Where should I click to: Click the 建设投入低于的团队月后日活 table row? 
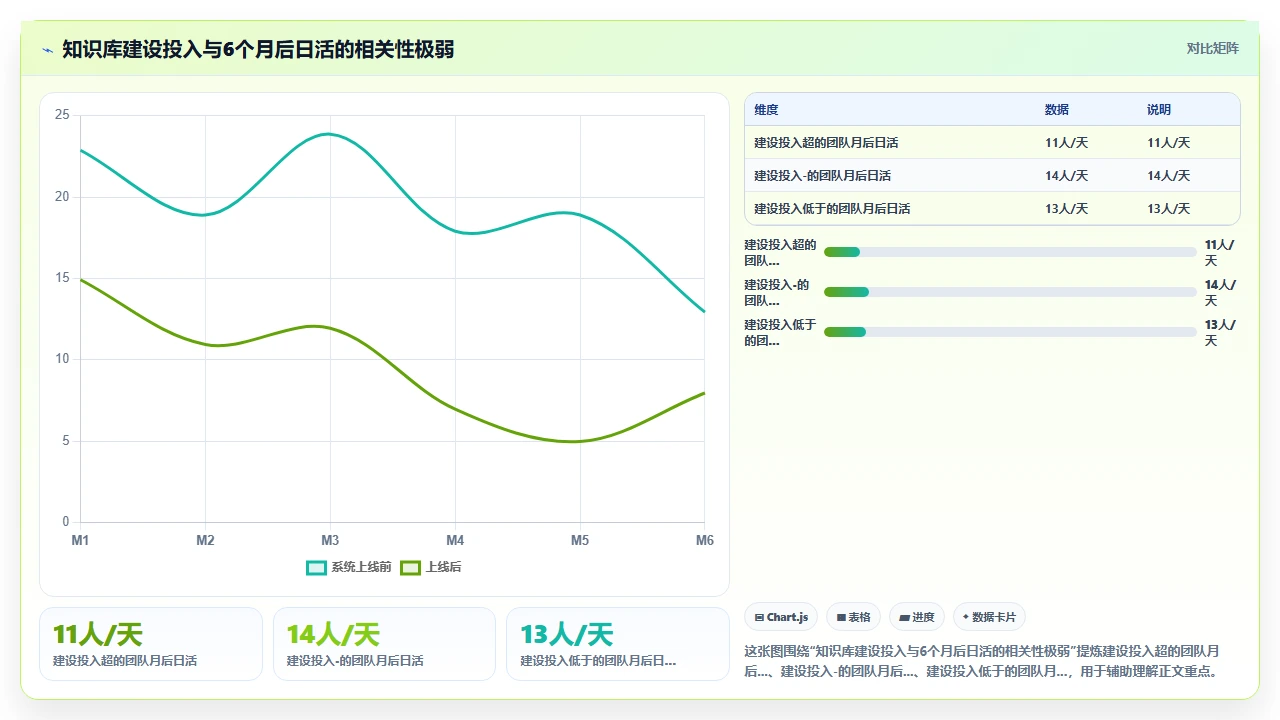click(x=992, y=208)
